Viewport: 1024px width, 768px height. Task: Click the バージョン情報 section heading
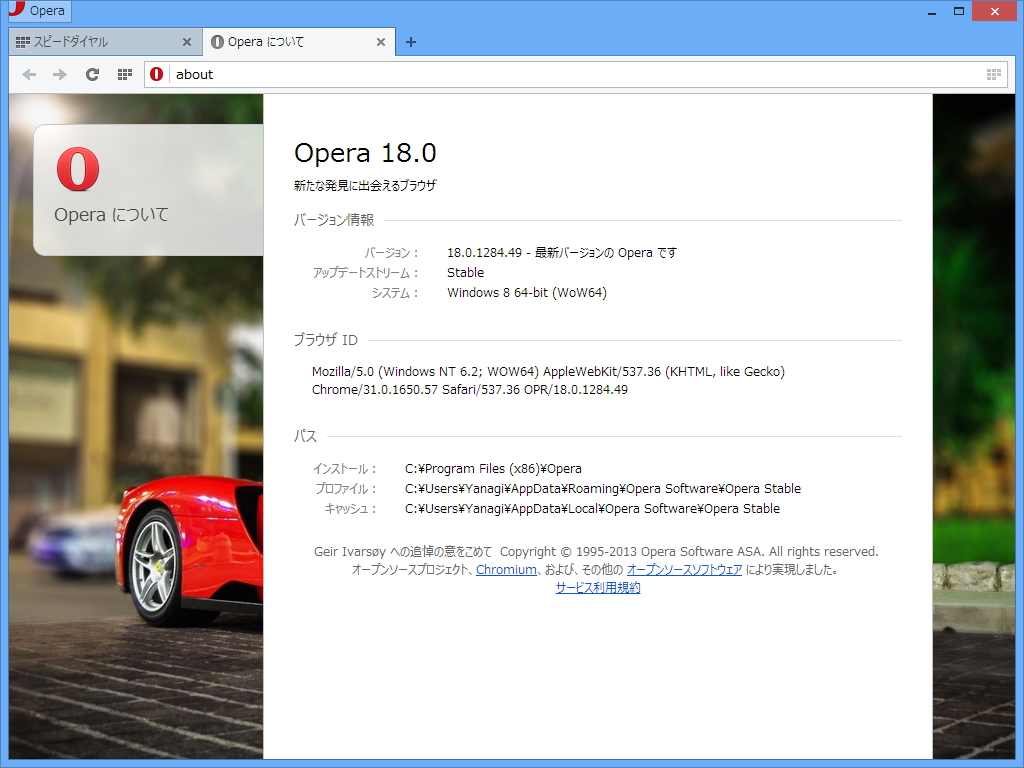tap(334, 220)
